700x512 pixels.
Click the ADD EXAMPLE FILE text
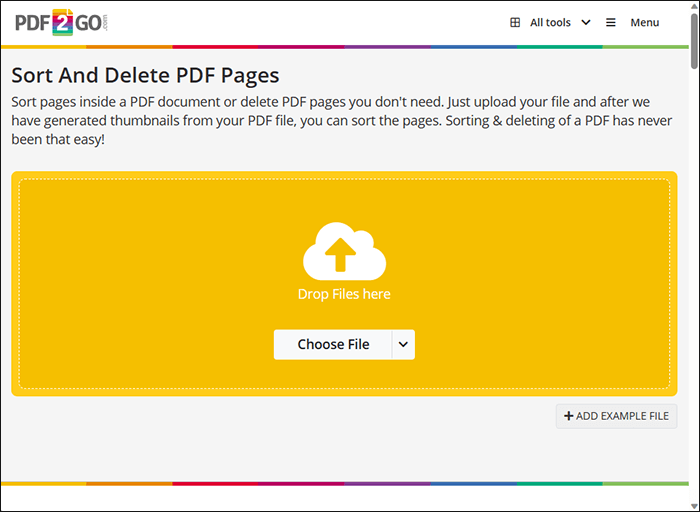(622, 416)
